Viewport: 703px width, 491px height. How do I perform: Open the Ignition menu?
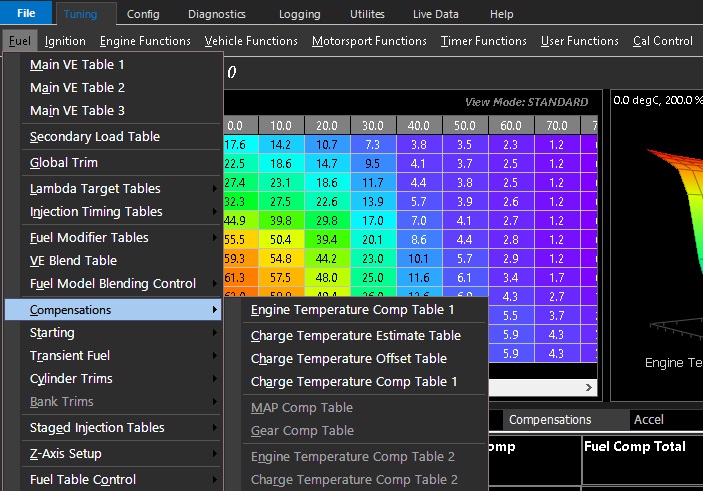click(65, 41)
